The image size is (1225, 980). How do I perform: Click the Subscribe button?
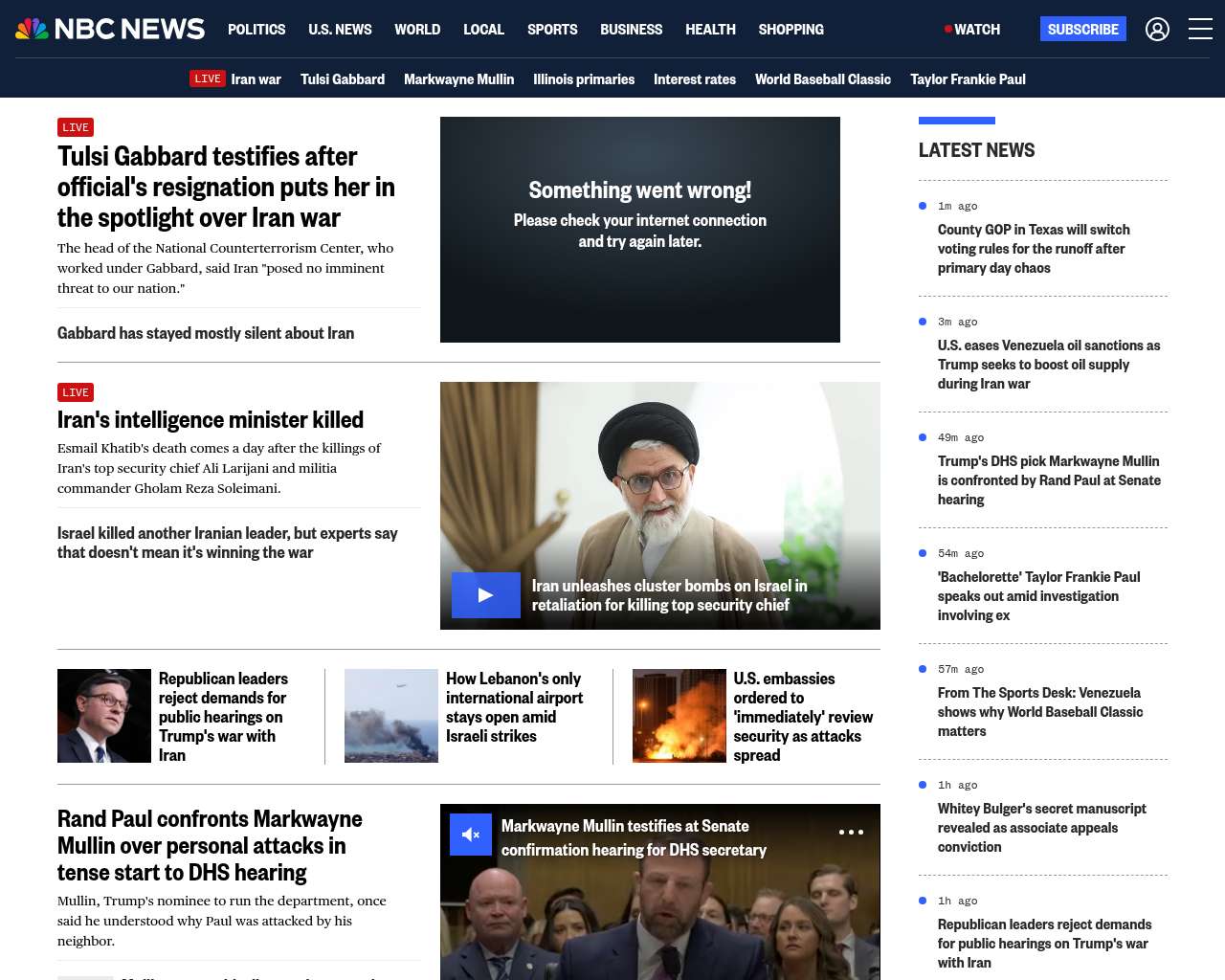click(1083, 30)
